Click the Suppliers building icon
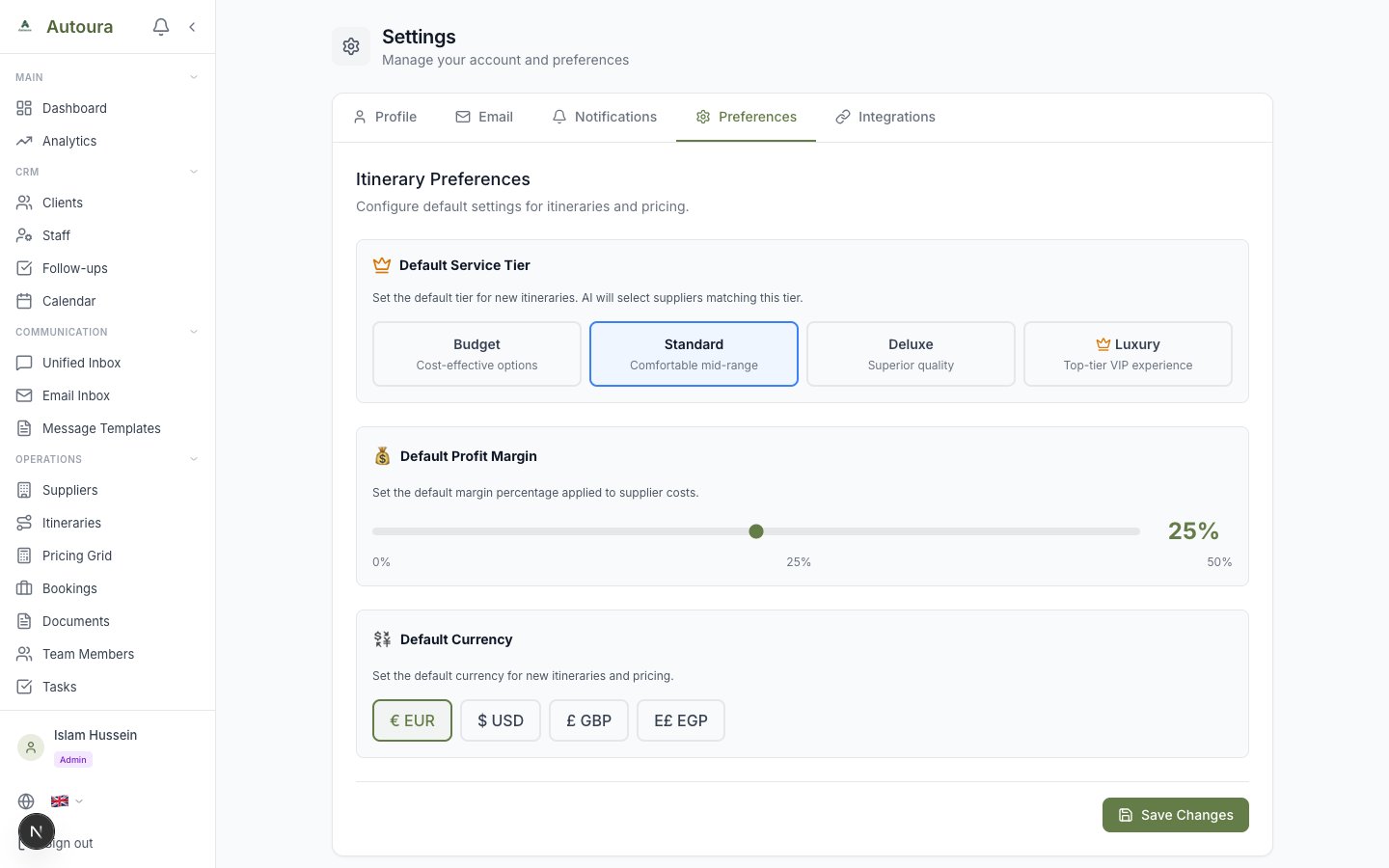Image resolution: width=1389 pixels, height=868 pixels. click(24, 490)
